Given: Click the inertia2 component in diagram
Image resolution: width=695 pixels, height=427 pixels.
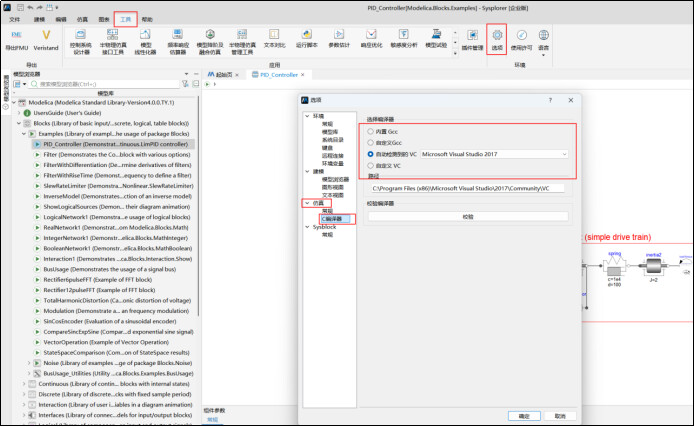Looking at the screenshot, I should tap(654, 266).
